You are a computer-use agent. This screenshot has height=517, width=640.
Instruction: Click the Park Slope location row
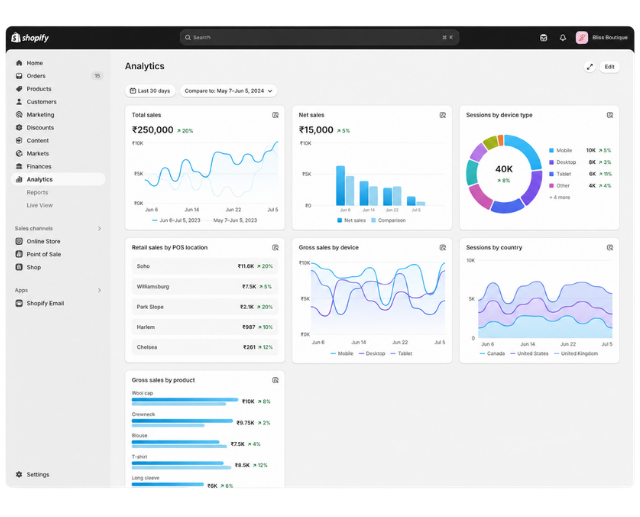pyautogui.click(x=204, y=307)
